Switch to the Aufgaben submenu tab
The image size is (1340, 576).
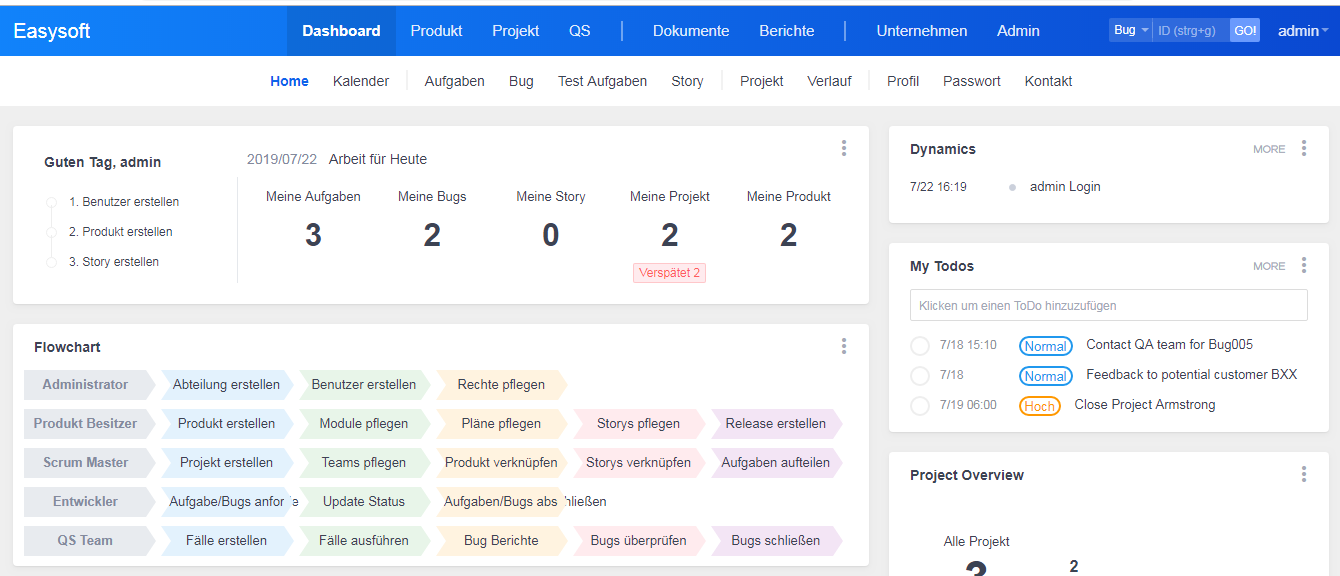coord(454,81)
